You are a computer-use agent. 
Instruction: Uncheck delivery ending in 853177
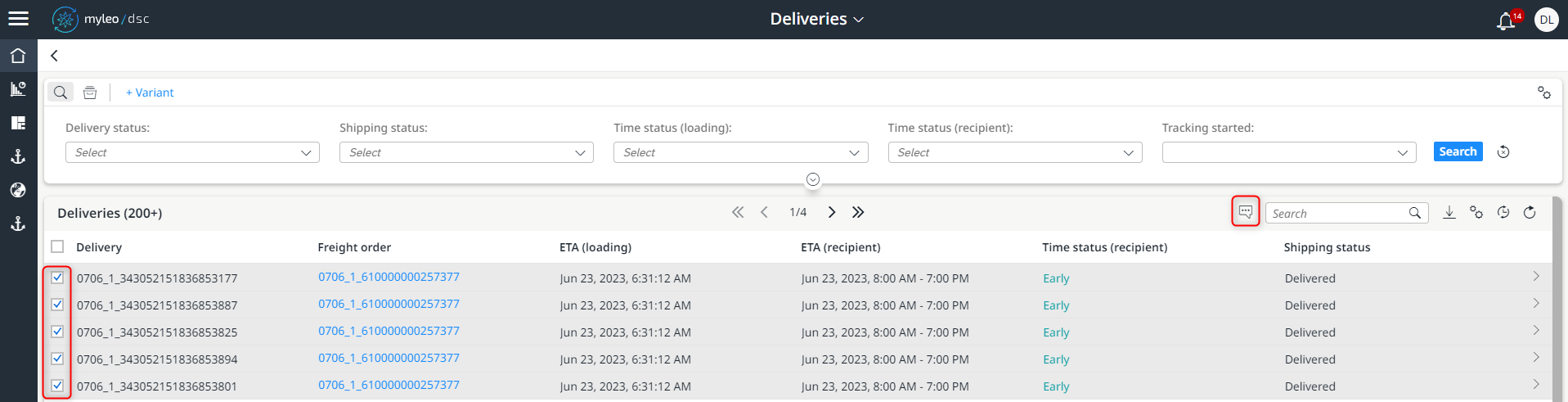[x=57, y=278]
